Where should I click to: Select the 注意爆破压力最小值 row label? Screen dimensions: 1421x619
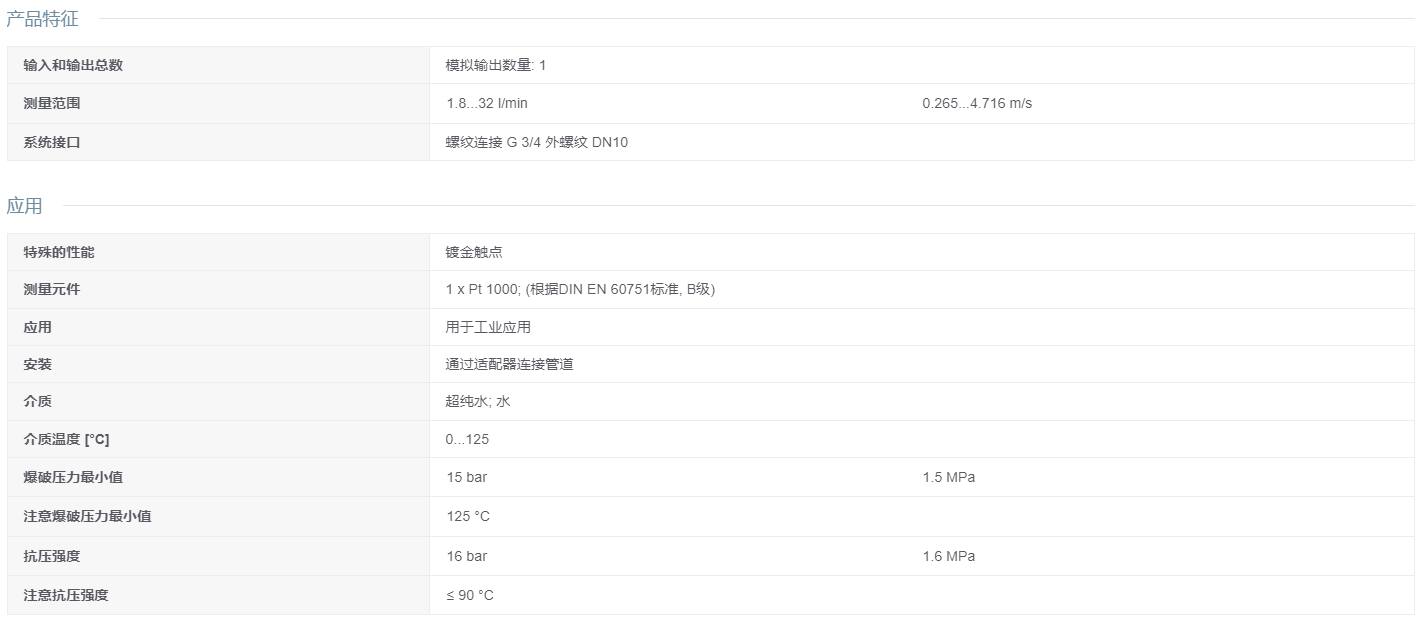point(87,516)
